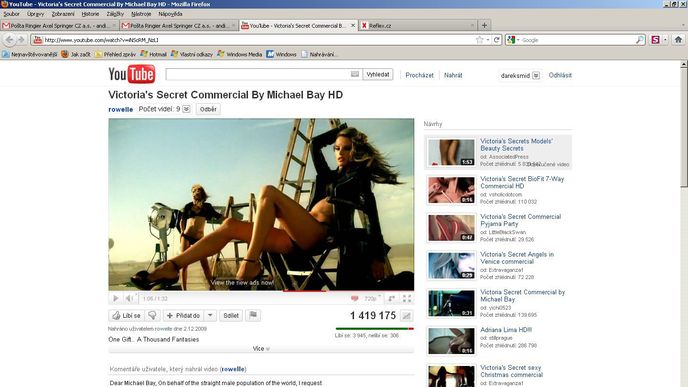
Task: Open a new tab with plus button
Action: coord(484,25)
